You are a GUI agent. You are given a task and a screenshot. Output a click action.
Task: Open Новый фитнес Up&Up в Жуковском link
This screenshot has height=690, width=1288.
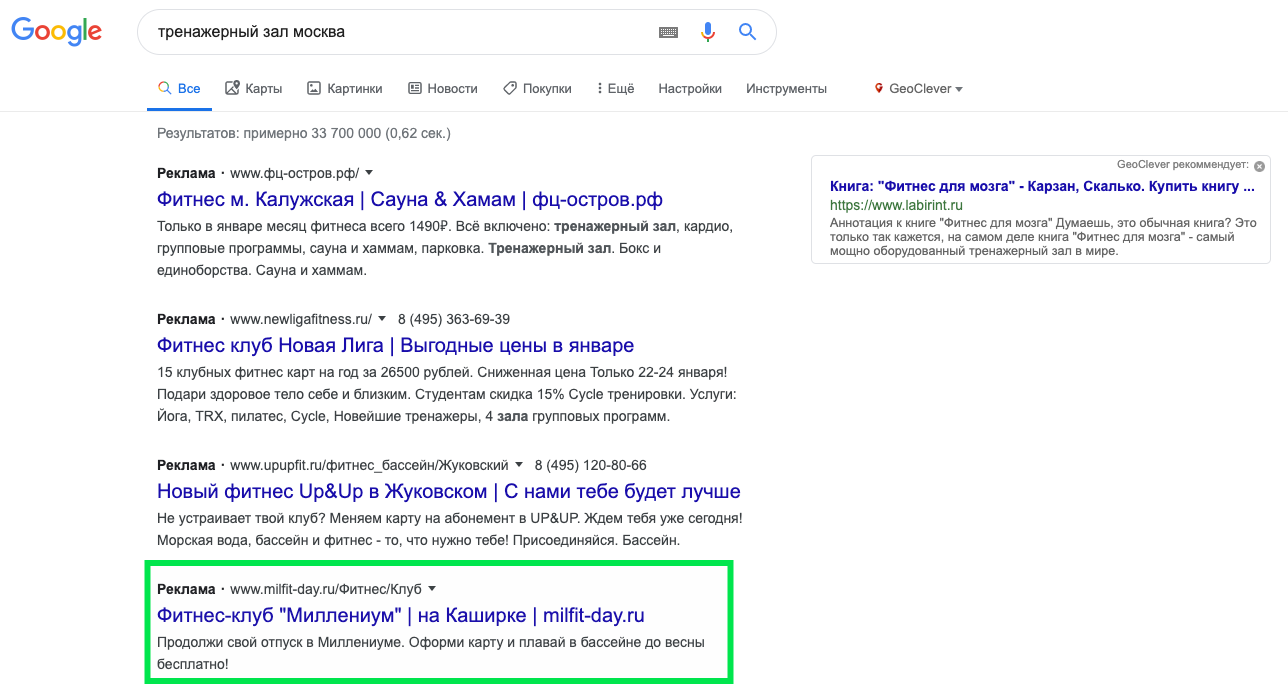coord(449,491)
